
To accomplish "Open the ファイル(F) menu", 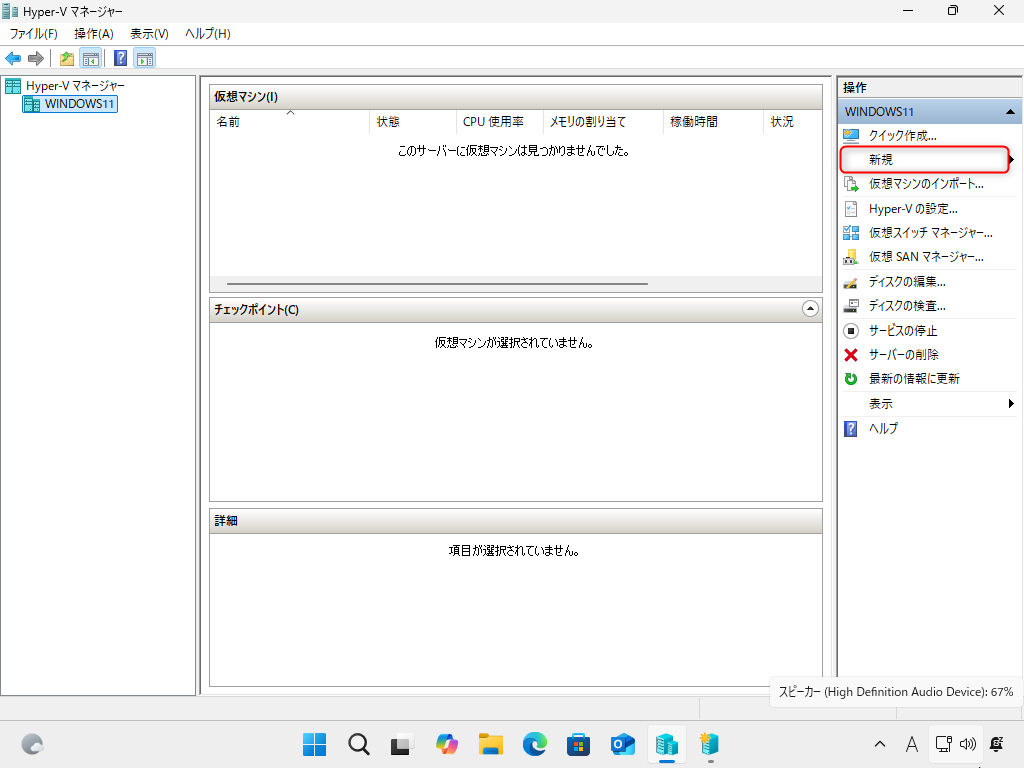I will click(34, 33).
